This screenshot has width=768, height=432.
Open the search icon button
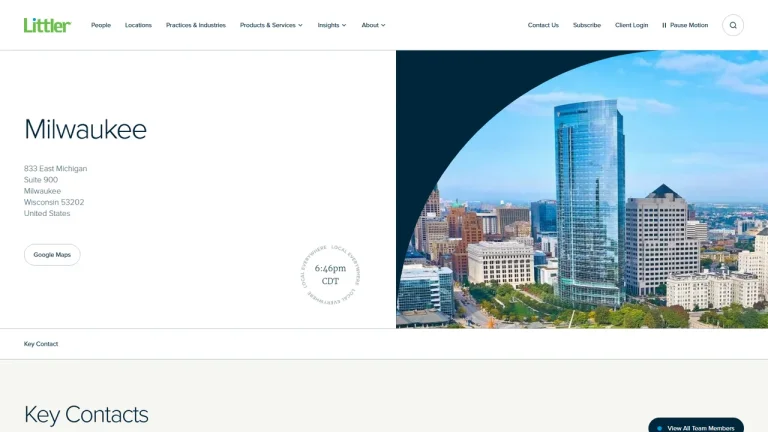click(733, 25)
